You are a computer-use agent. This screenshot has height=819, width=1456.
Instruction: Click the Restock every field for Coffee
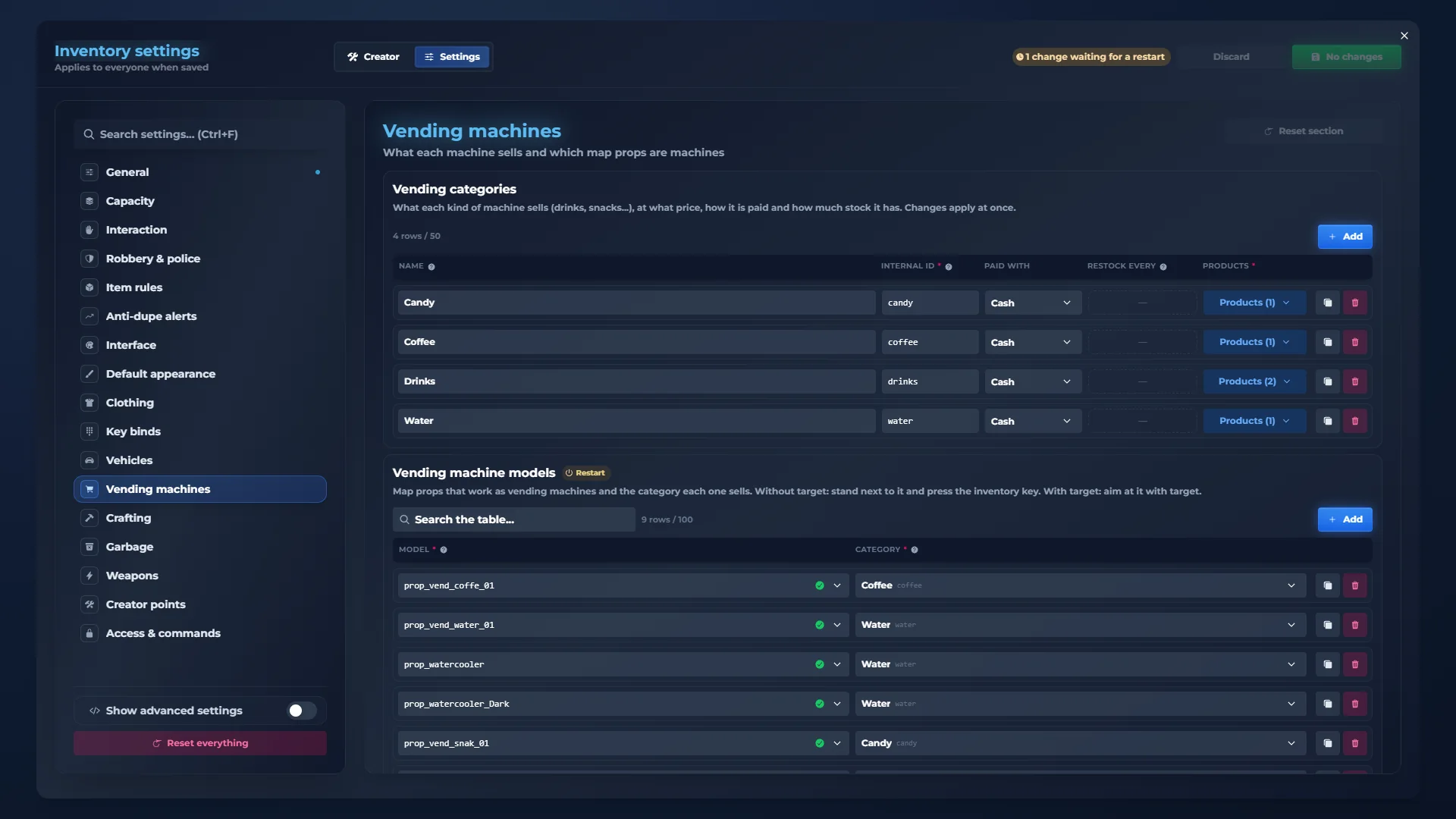(x=1142, y=342)
